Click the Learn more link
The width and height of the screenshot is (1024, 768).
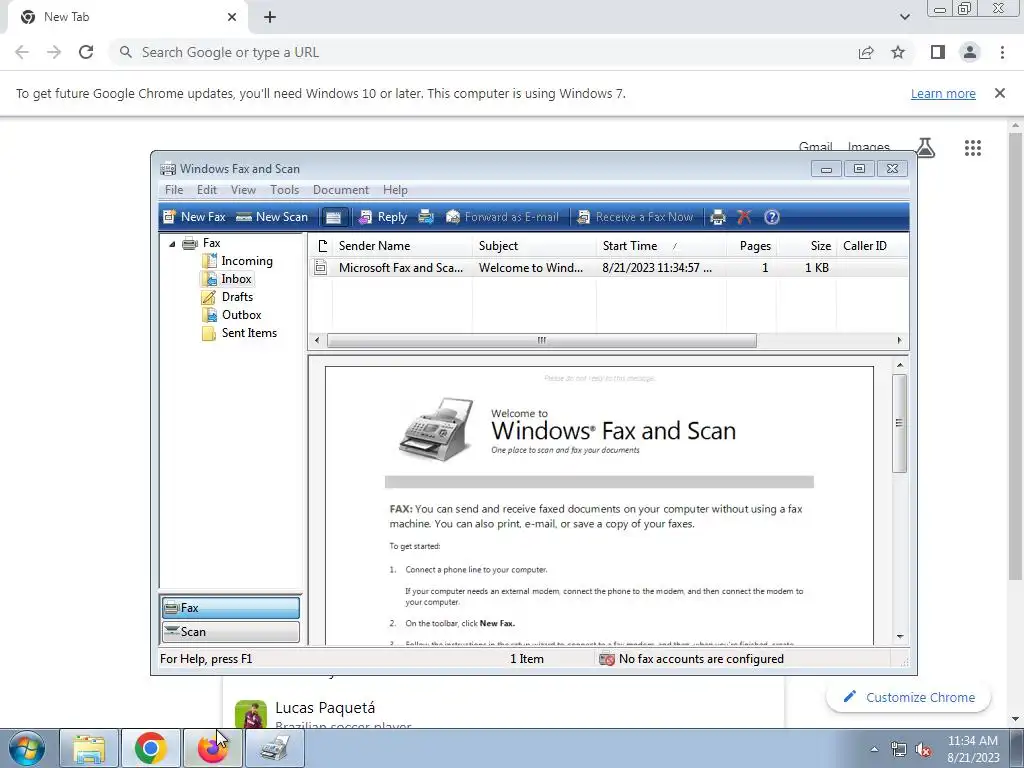(943, 93)
